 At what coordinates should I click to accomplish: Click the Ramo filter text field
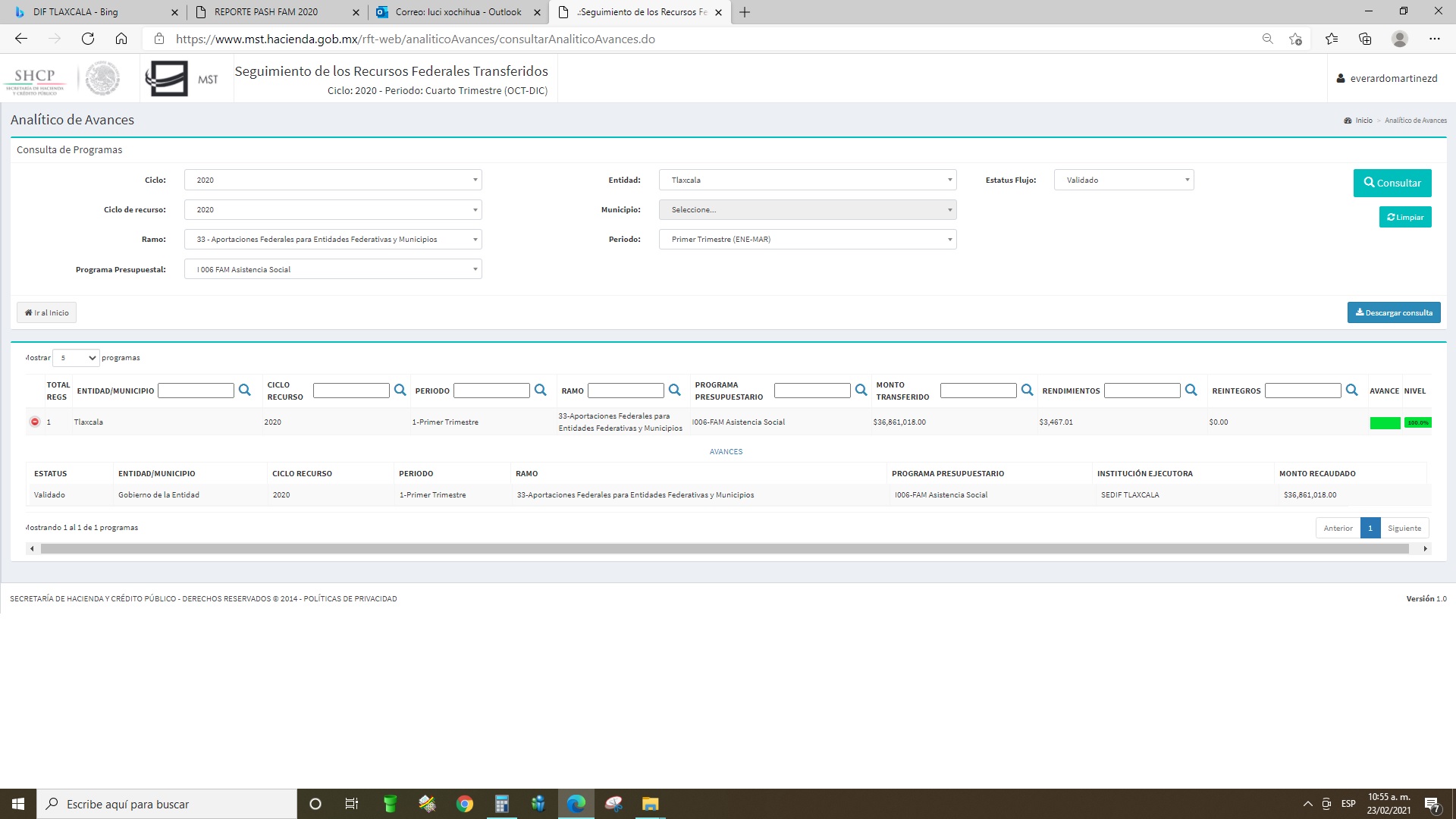pyautogui.click(x=626, y=391)
